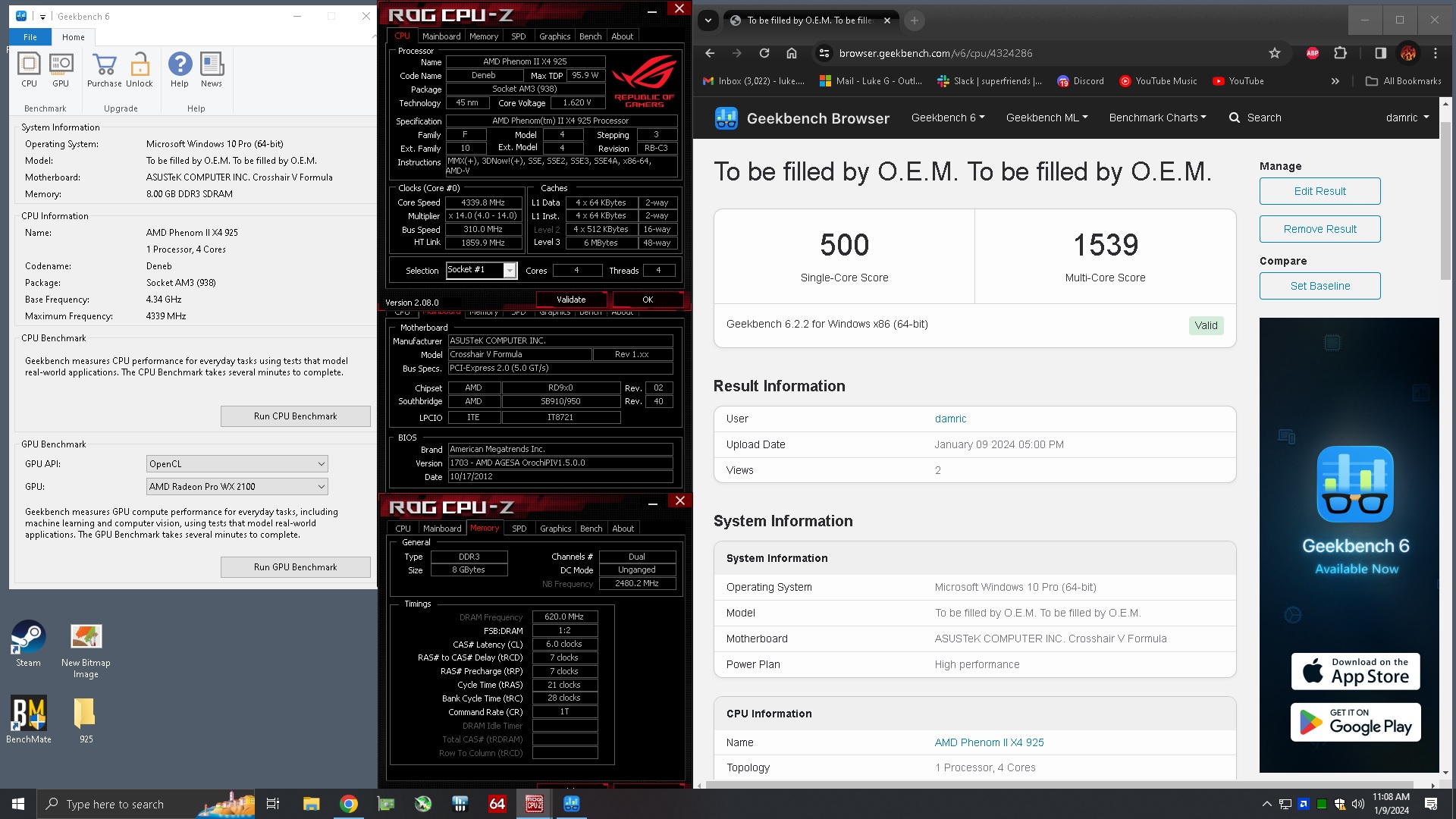Open Search in Geekbench Browser navbar

[1255, 118]
